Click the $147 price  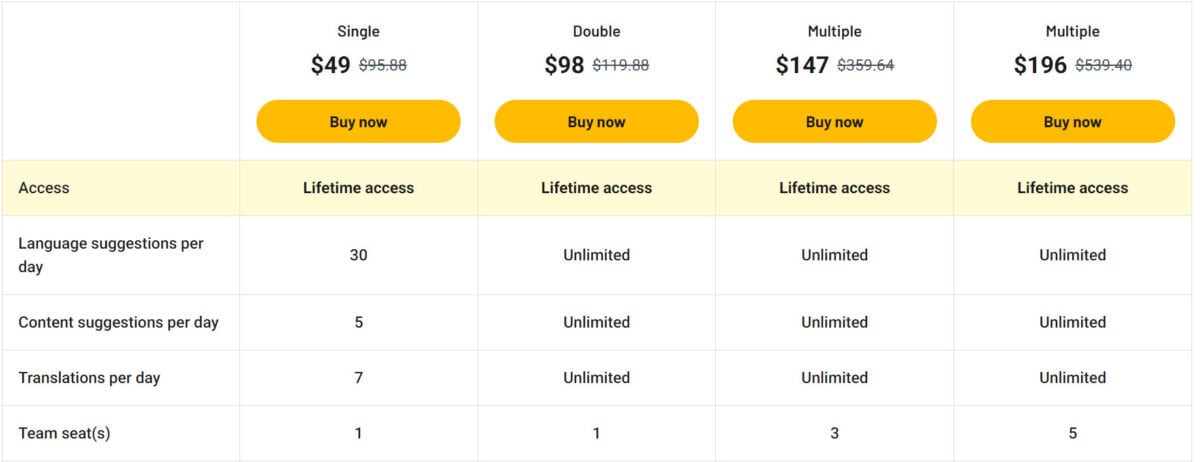[x=802, y=66]
